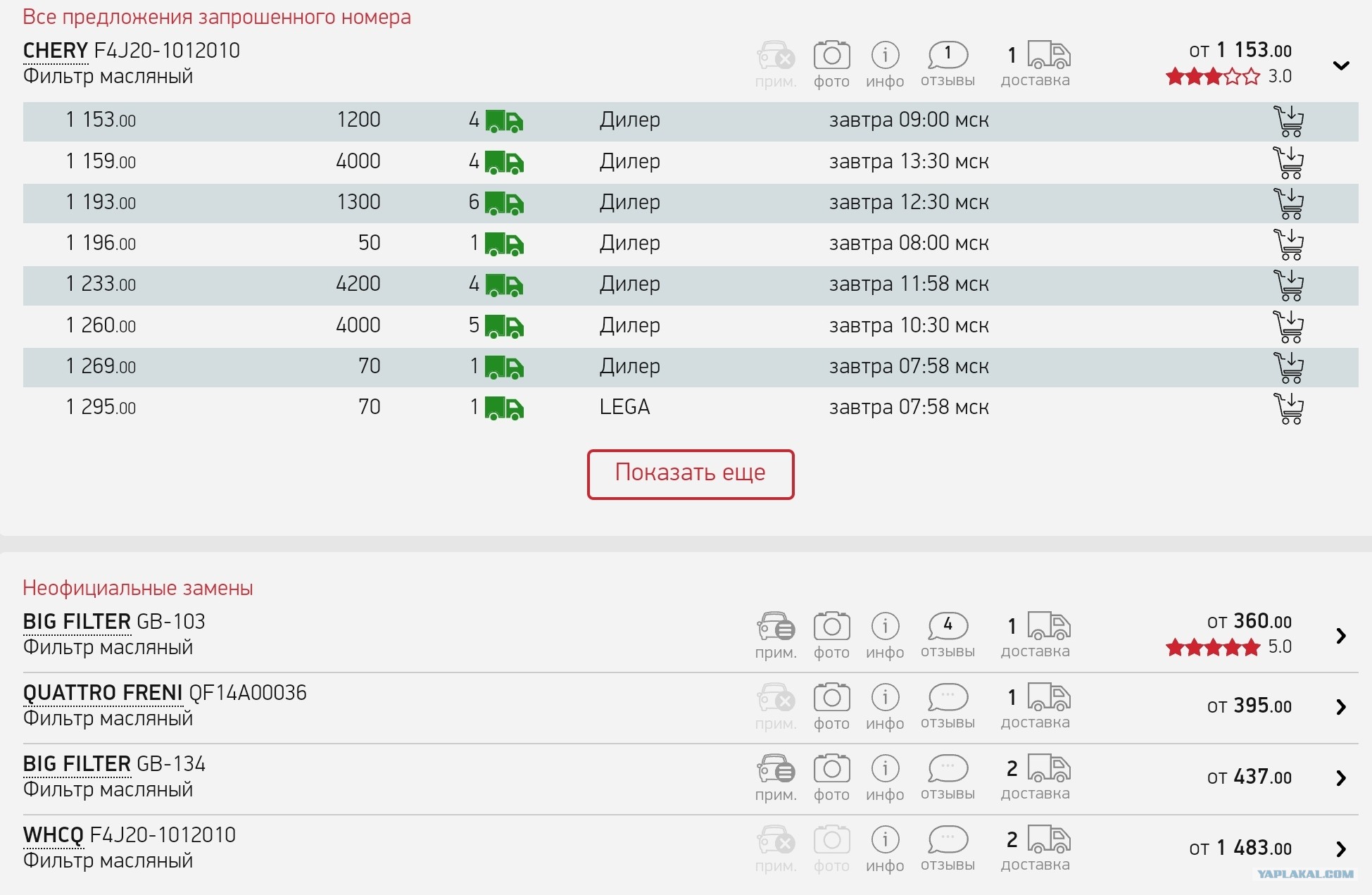The width and height of the screenshot is (1372, 895).
Task: Open the WHCQ brand link
Action: (x=53, y=835)
